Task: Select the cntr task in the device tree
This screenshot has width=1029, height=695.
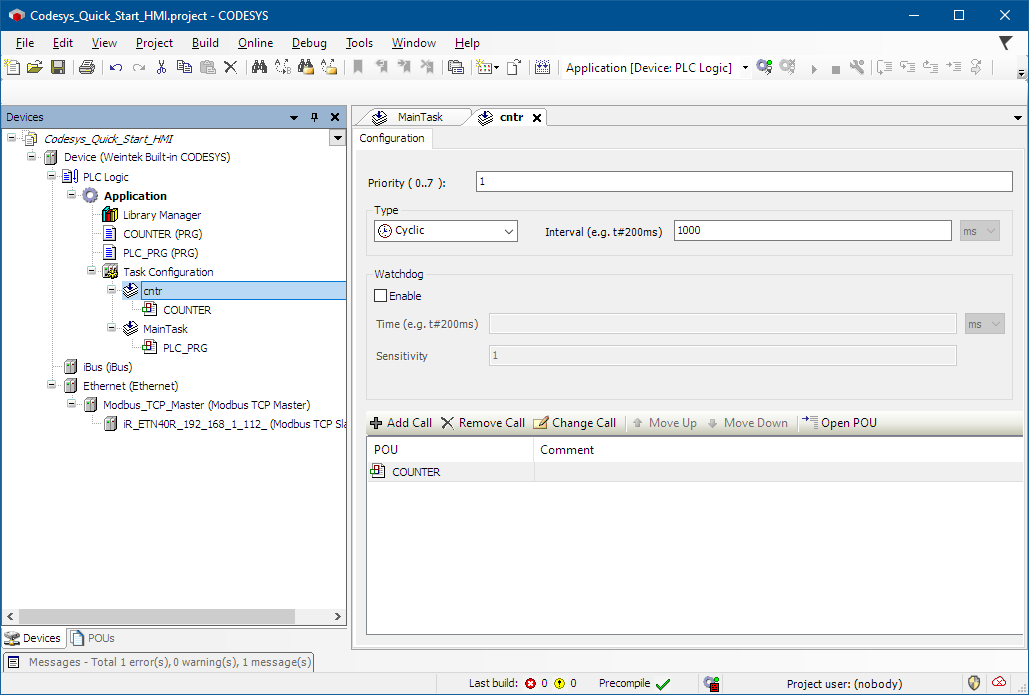Action: 243,291
